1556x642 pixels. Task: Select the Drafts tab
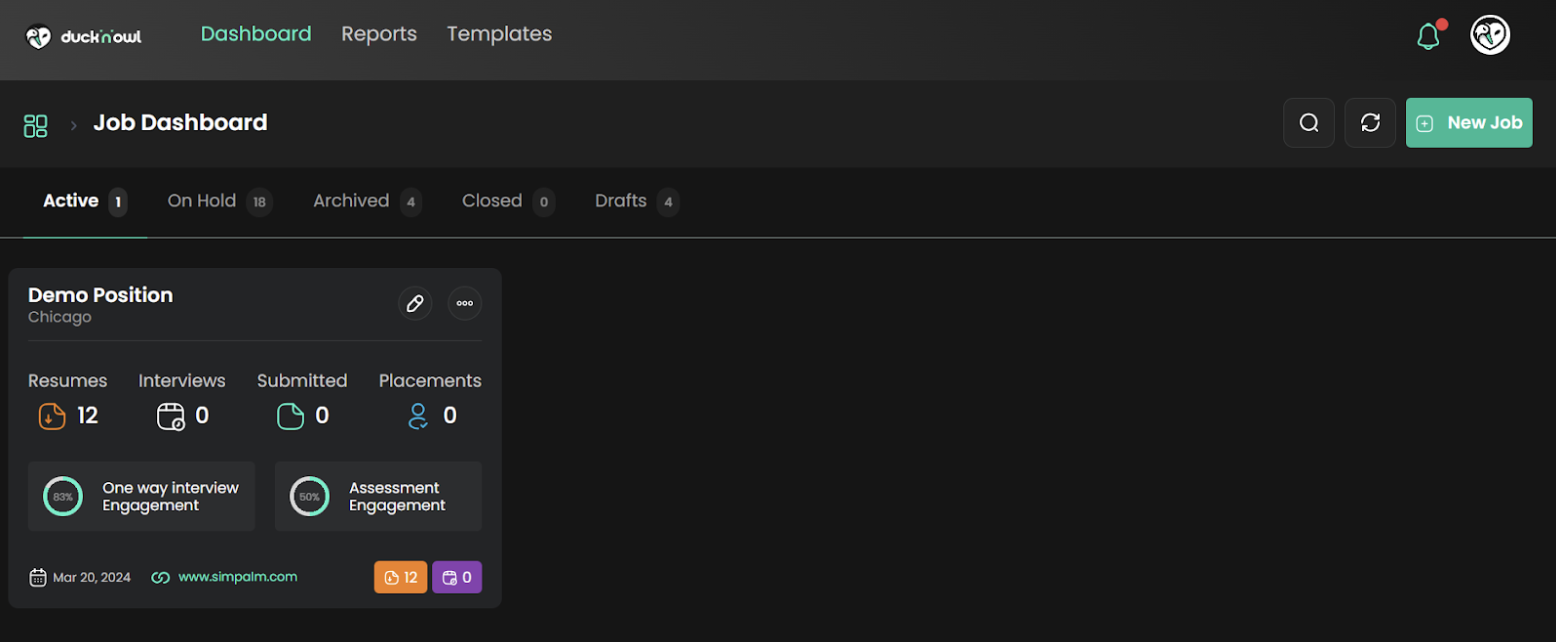620,201
